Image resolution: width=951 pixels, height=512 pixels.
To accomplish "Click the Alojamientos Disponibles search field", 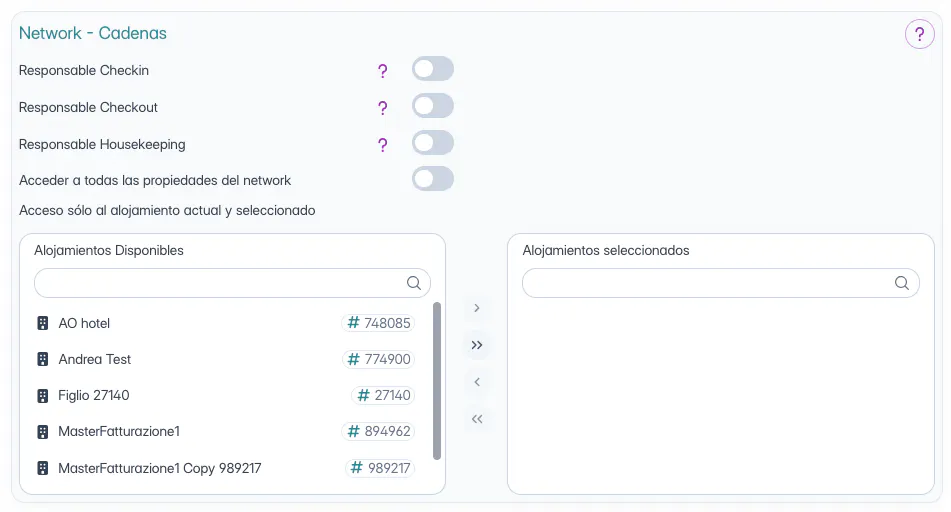I will click(220, 283).
